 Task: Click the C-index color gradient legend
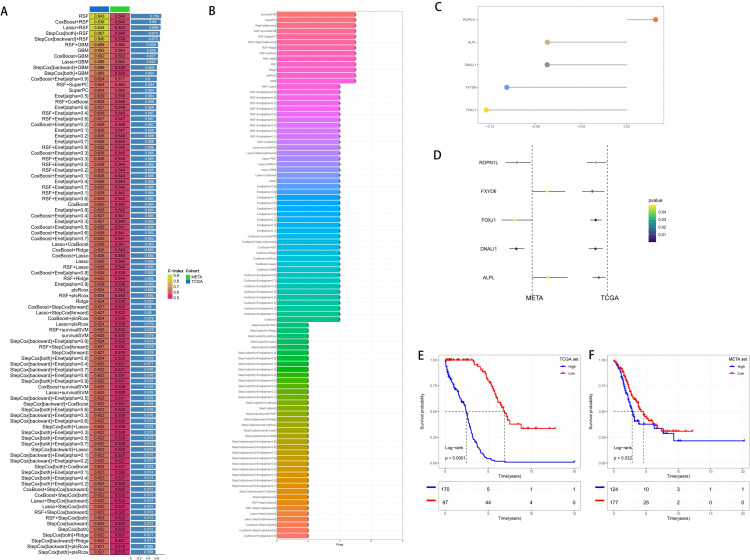coord(170,286)
